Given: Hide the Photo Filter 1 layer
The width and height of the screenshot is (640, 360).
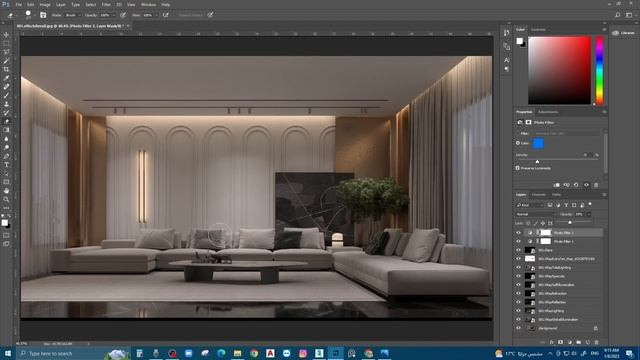Looking at the screenshot, I should coord(518,241).
